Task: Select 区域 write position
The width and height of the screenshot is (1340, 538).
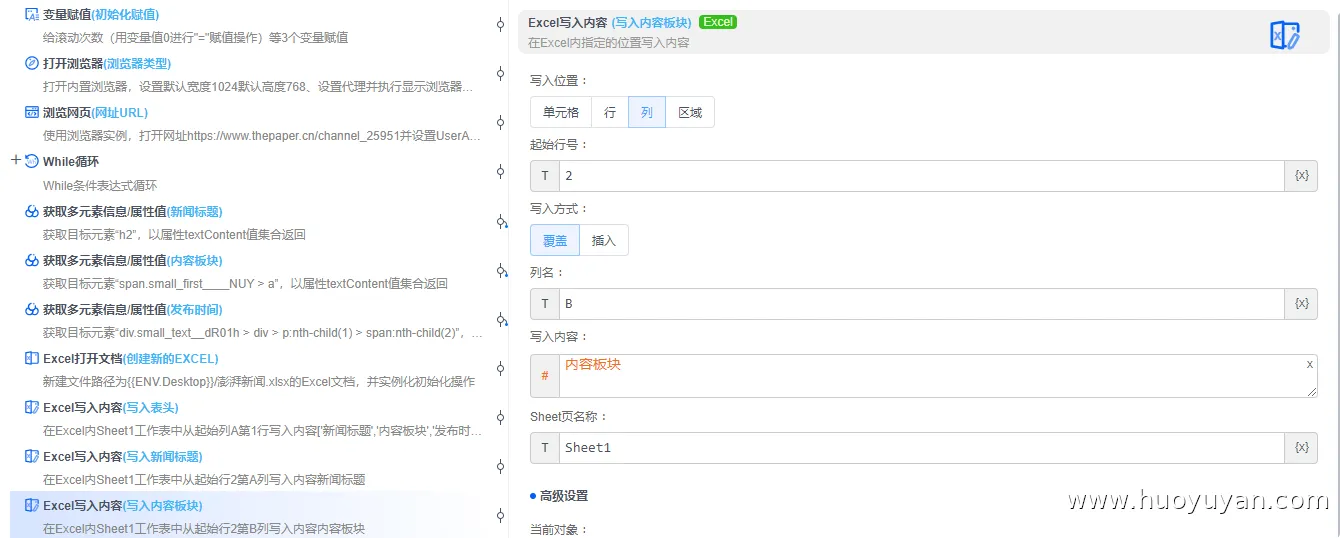Action: tap(690, 112)
